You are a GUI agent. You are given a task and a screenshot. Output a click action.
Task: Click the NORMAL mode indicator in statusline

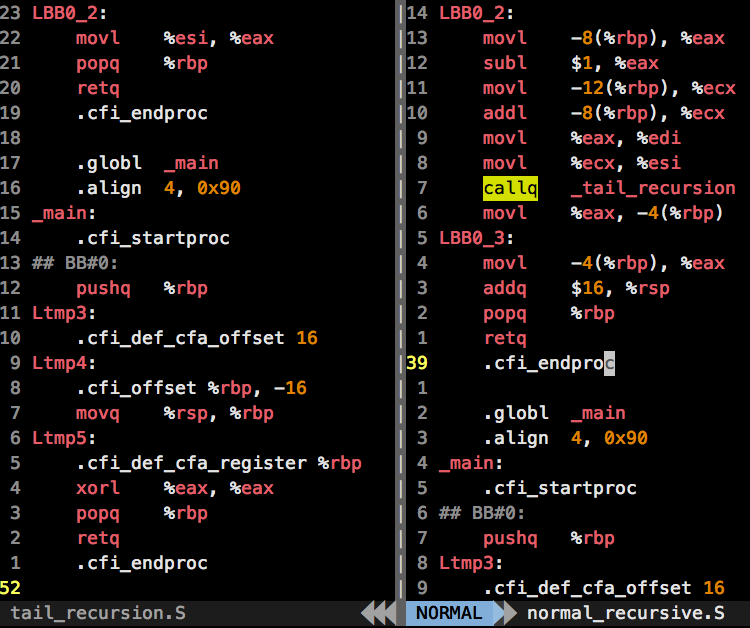(449, 613)
